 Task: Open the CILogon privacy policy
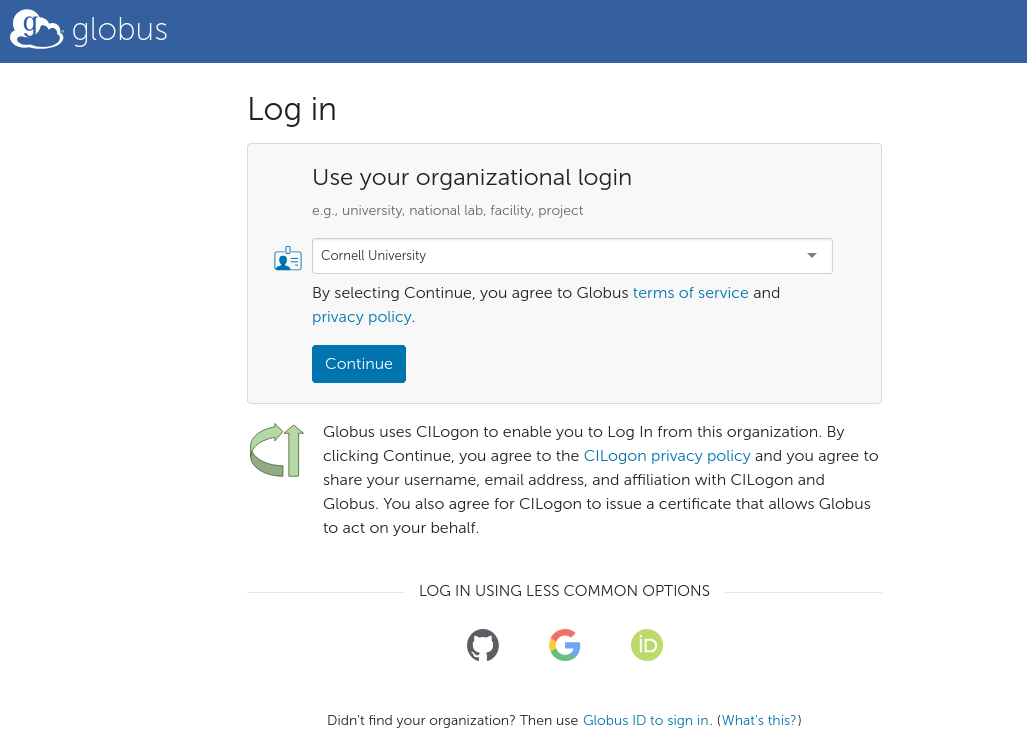pyautogui.click(x=667, y=455)
